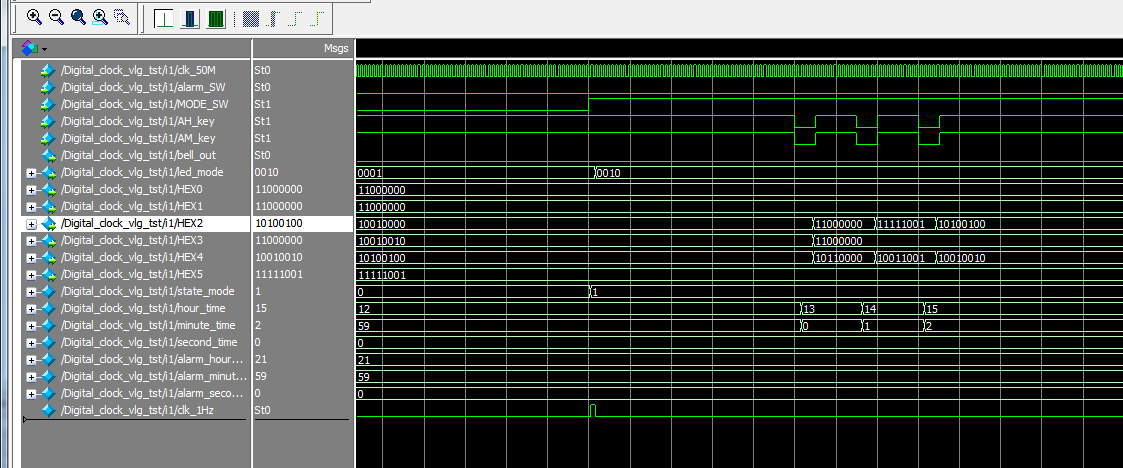Select the AM_key signal row
The height and width of the screenshot is (468, 1123).
coord(136,138)
